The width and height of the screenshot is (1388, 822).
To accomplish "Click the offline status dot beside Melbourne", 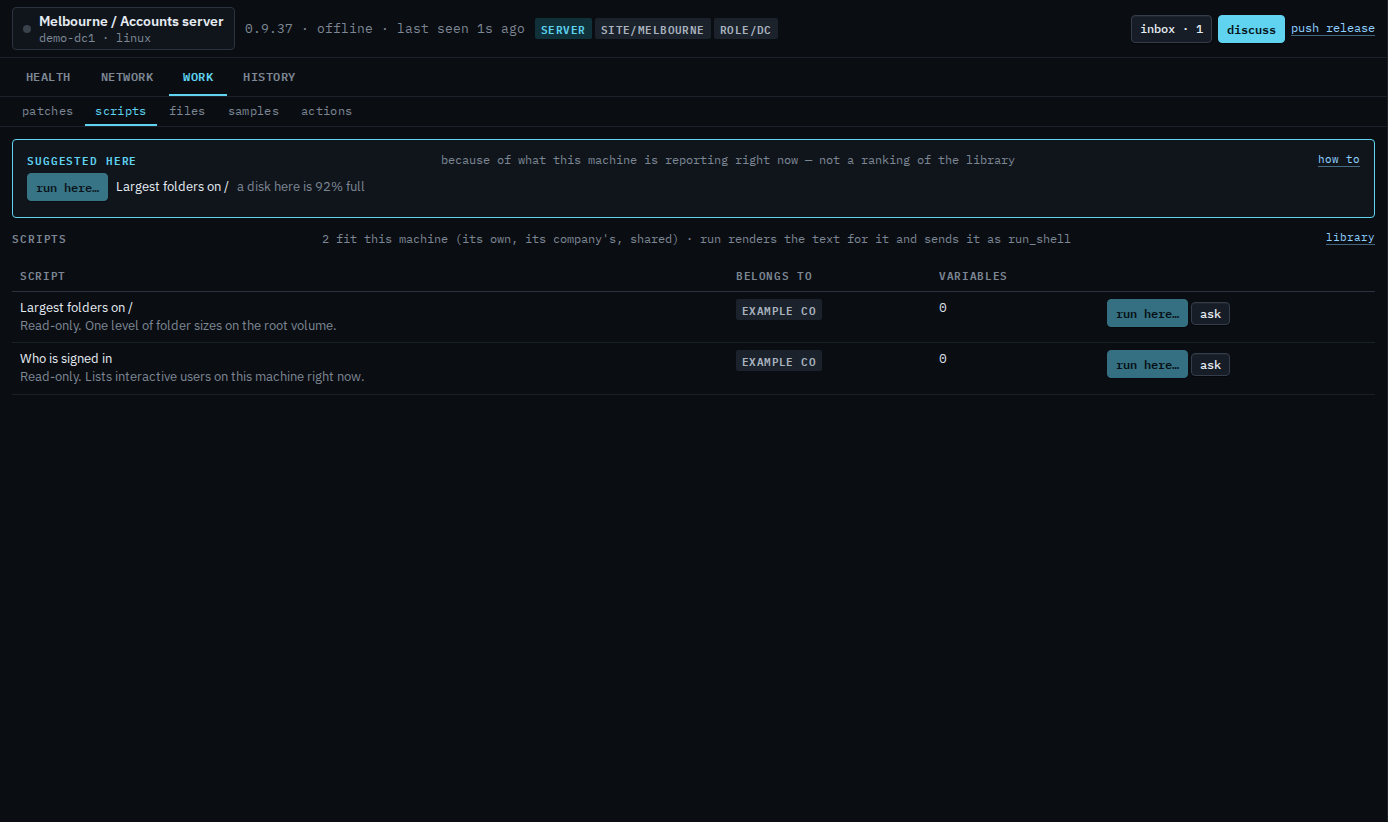I will click(27, 29).
